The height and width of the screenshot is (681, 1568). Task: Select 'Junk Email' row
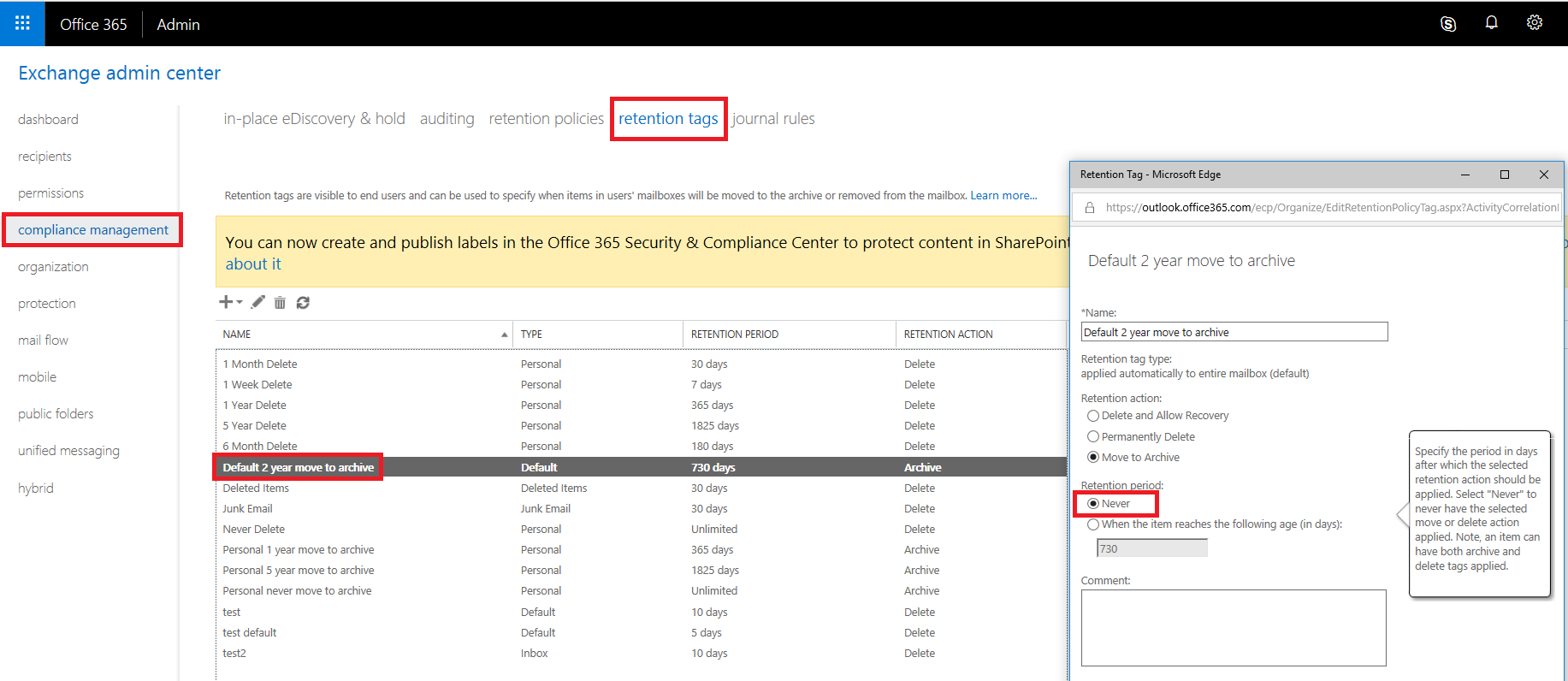[642, 509]
